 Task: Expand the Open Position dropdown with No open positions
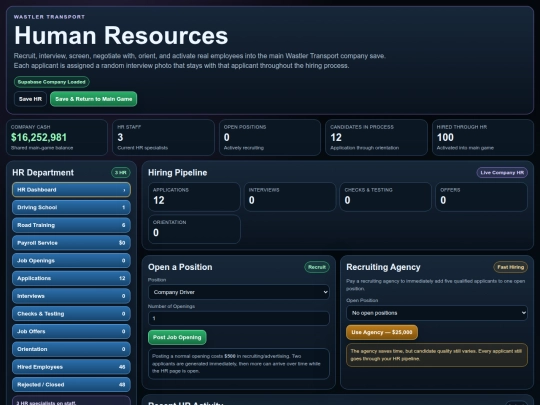pos(437,313)
